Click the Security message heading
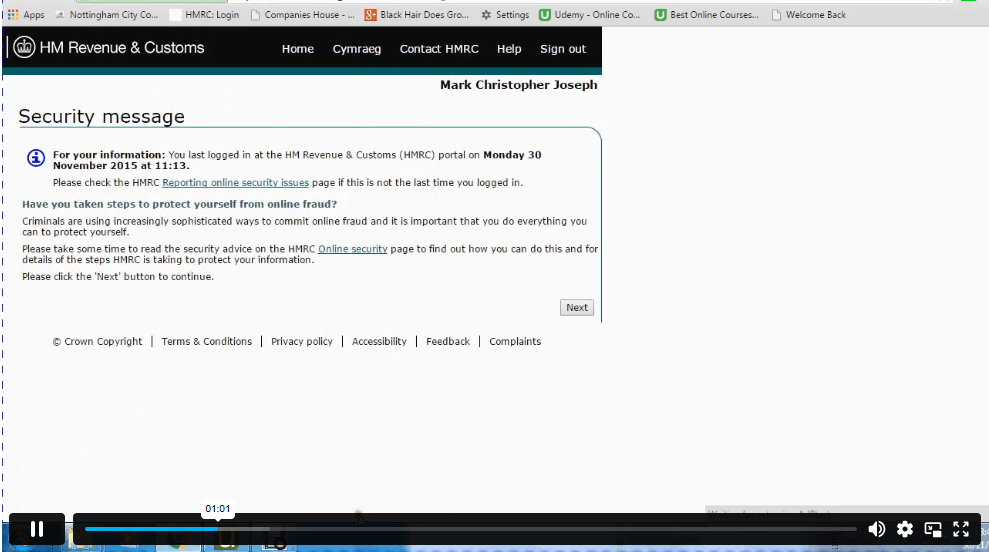The height and width of the screenshot is (552, 989). [102, 116]
